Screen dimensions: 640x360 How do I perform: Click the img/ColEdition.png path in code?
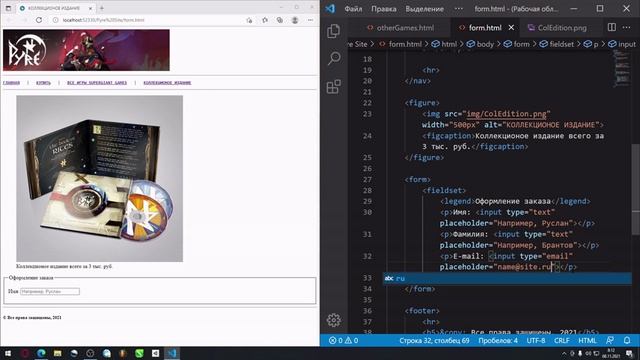pyautogui.click(x=507, y=114)
